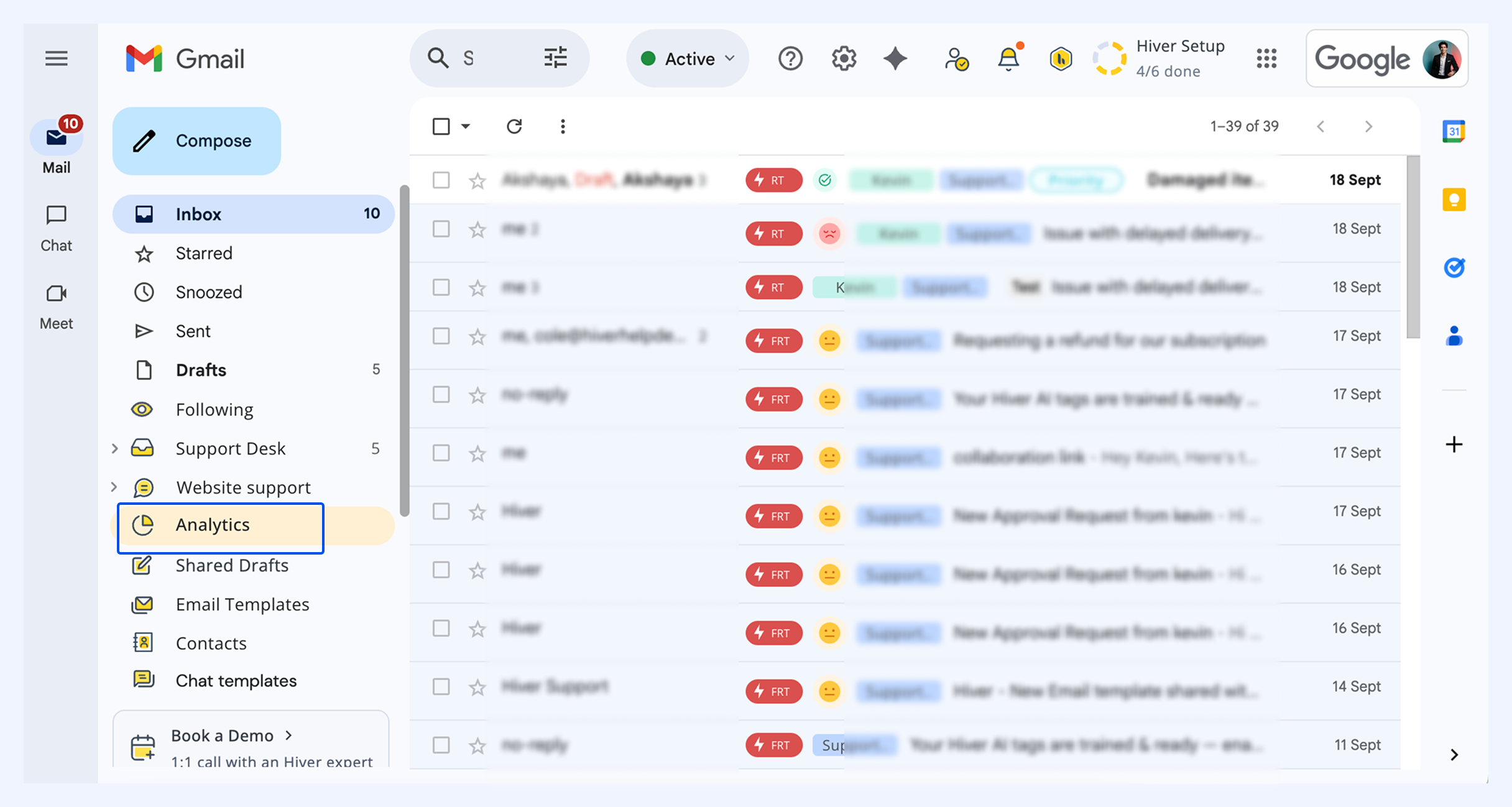1512x807 pixels.
Task: Open Google Tasks side panel icon
Action: (x=1454, y=267)
